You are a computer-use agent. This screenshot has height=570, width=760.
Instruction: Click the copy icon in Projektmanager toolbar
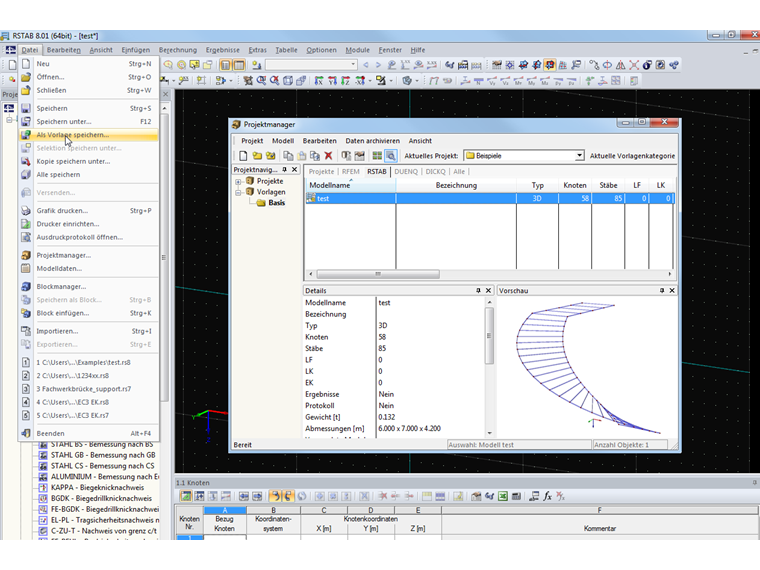pyautogui.click(x=288, y=156)
